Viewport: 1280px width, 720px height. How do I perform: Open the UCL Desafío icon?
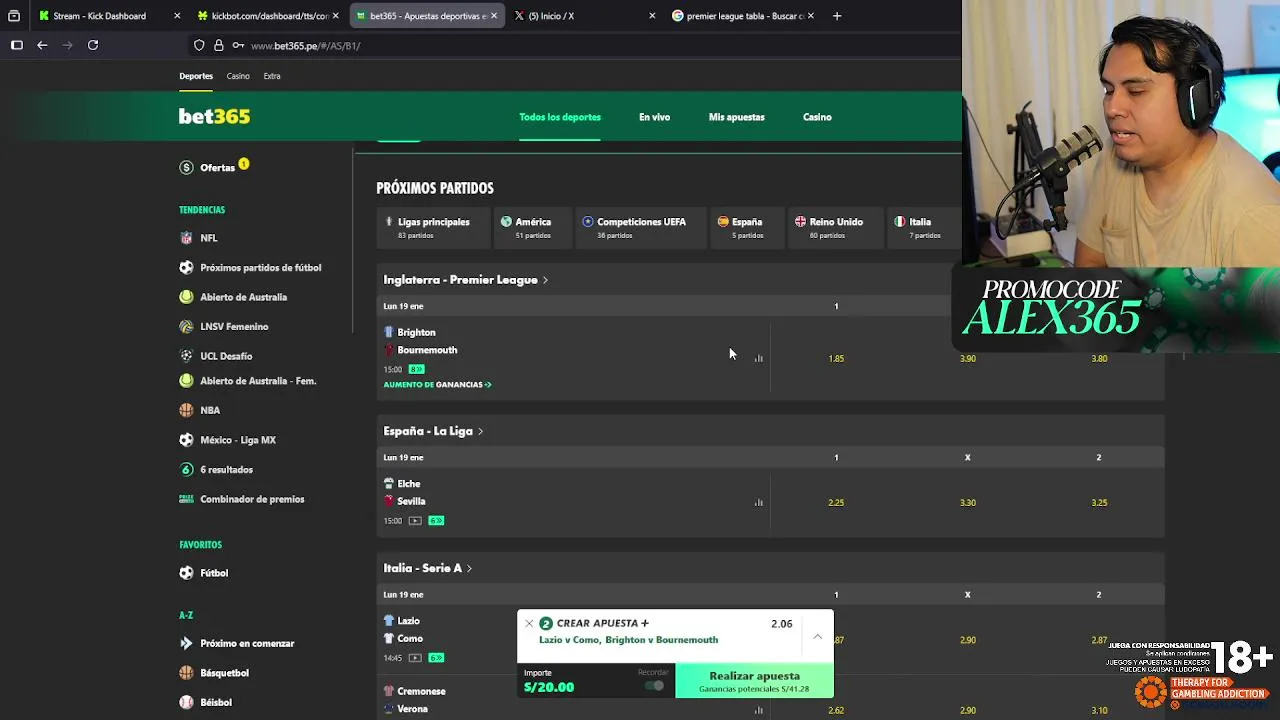[x=186, y=356]
